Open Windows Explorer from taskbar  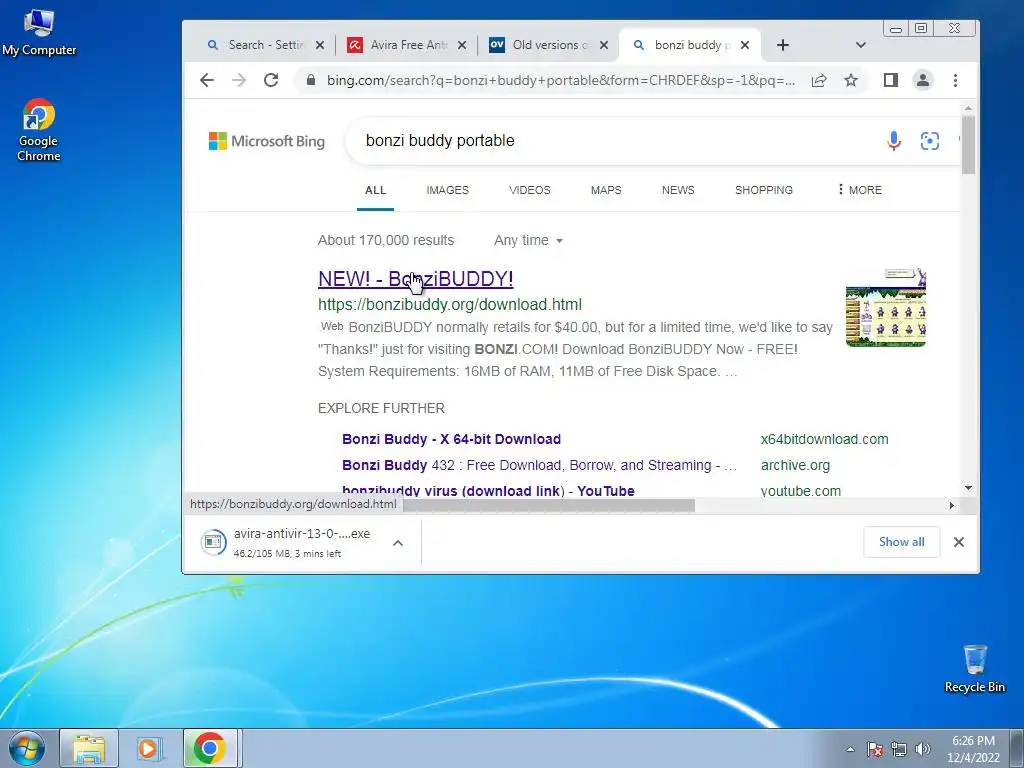[89, 748]
